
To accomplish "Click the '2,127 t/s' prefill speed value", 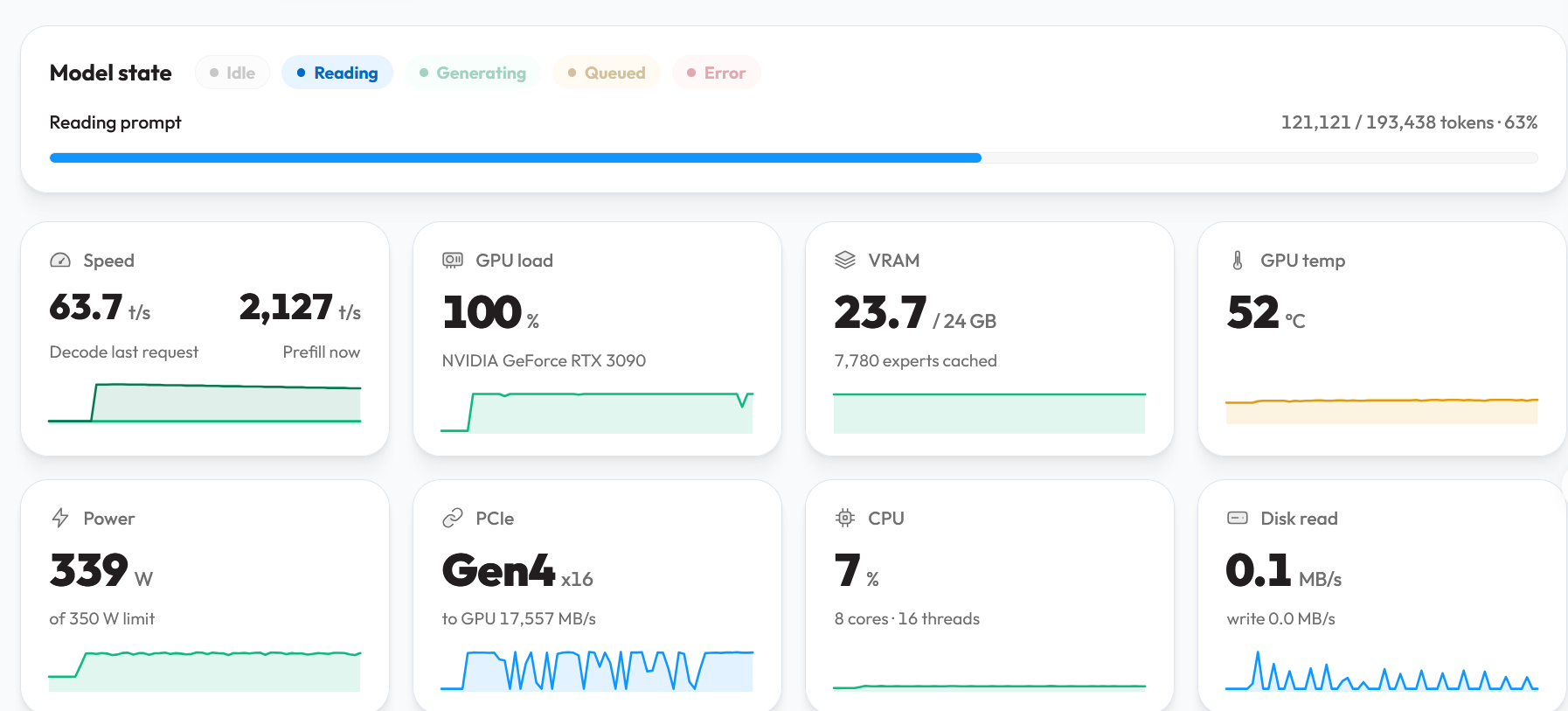I will click(x=300, y=307).
